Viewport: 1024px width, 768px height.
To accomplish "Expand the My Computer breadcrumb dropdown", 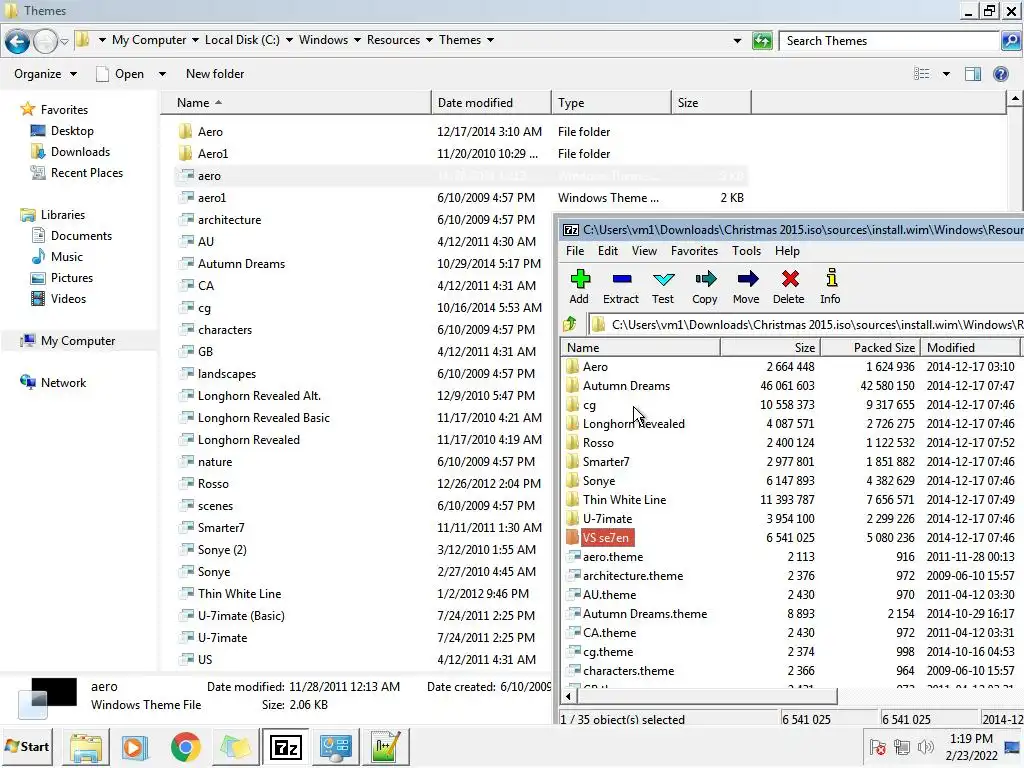I will click(195, 40).
